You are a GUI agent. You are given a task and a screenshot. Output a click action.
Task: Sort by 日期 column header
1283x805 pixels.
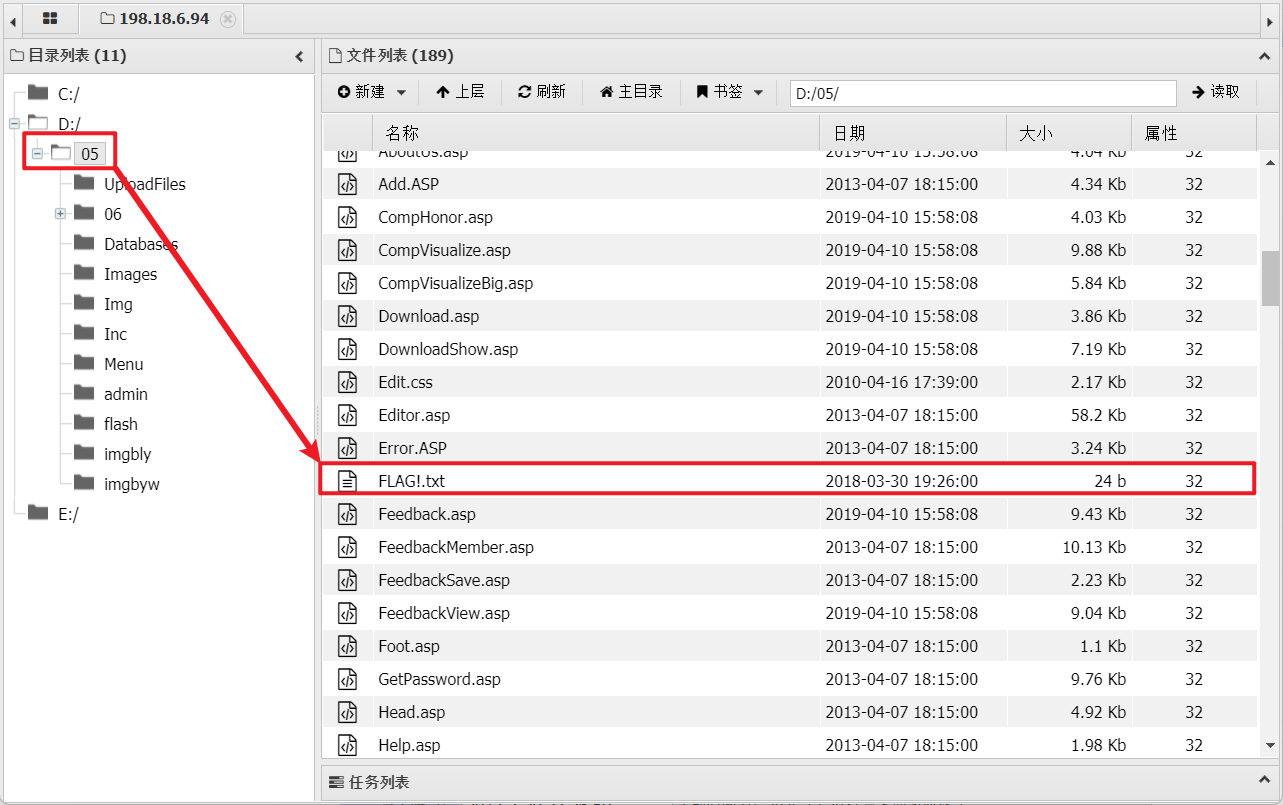coord(913,133)
